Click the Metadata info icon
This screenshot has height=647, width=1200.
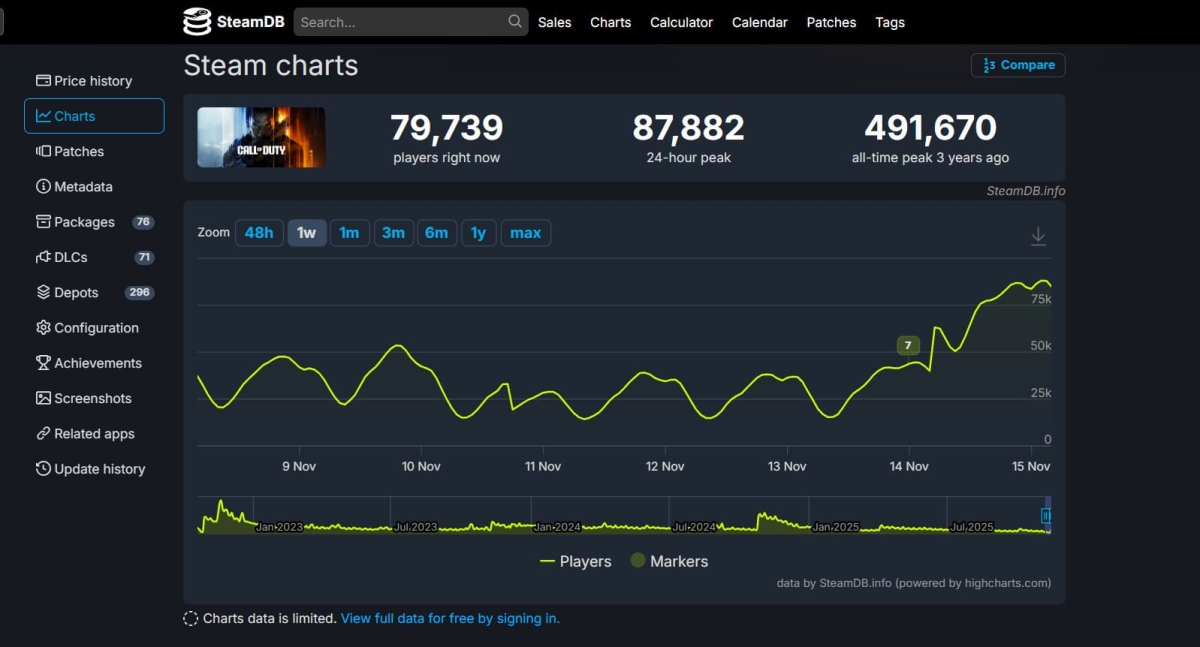click(43, 187)
